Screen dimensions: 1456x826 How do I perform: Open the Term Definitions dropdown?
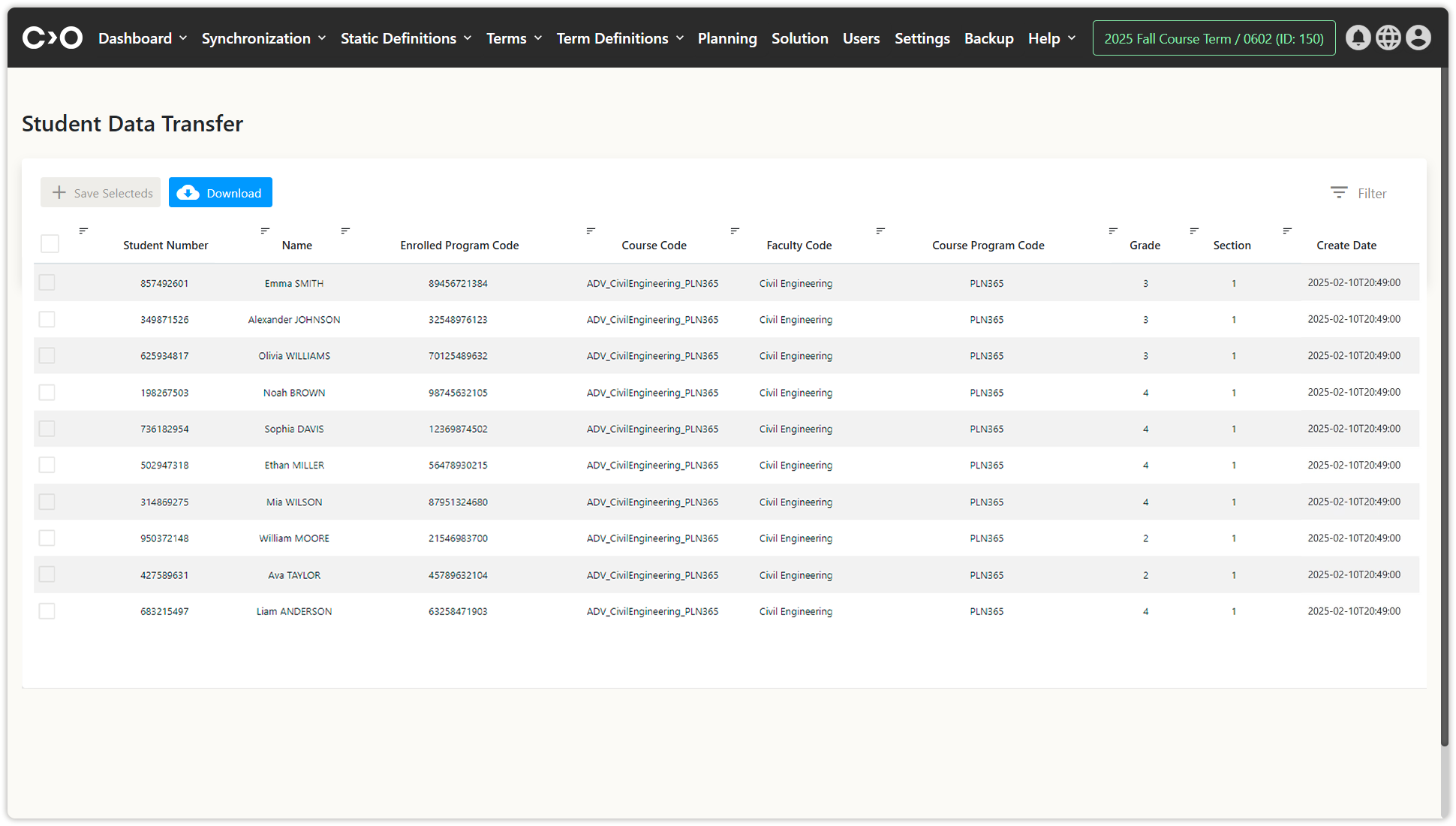619,38
